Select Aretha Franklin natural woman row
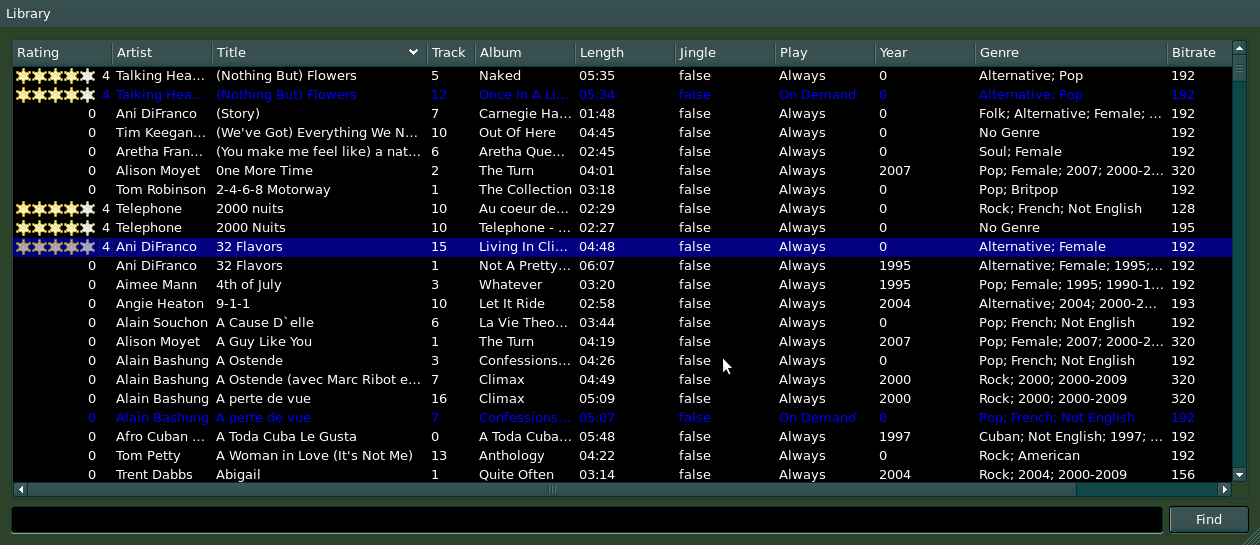 tap(622, 152)
